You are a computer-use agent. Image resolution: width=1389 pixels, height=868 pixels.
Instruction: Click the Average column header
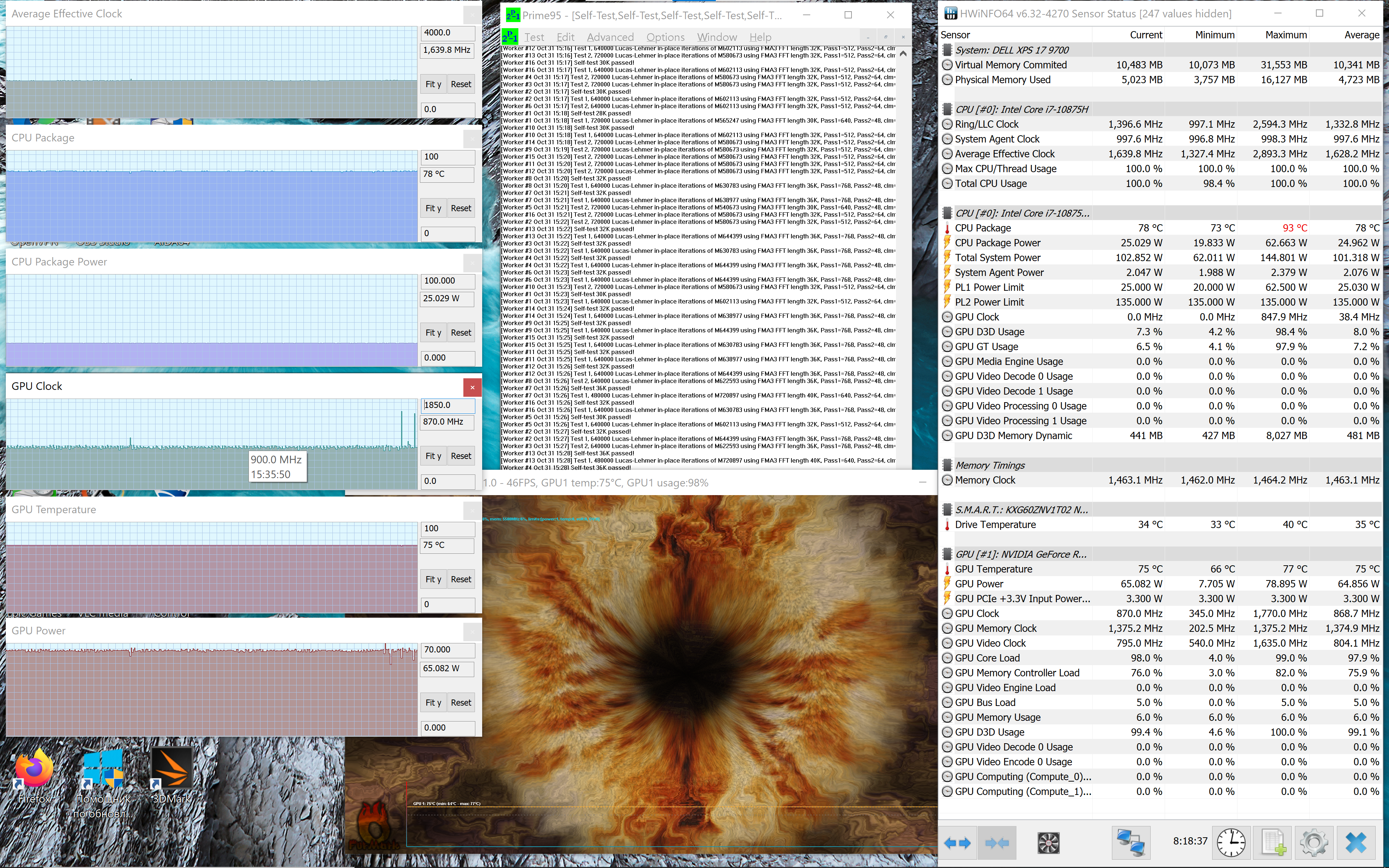pos(1345,35)
